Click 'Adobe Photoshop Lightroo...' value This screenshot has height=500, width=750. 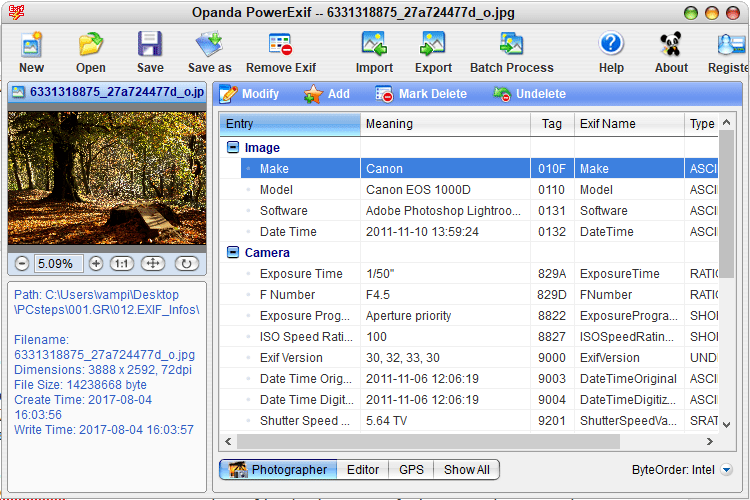443,211
